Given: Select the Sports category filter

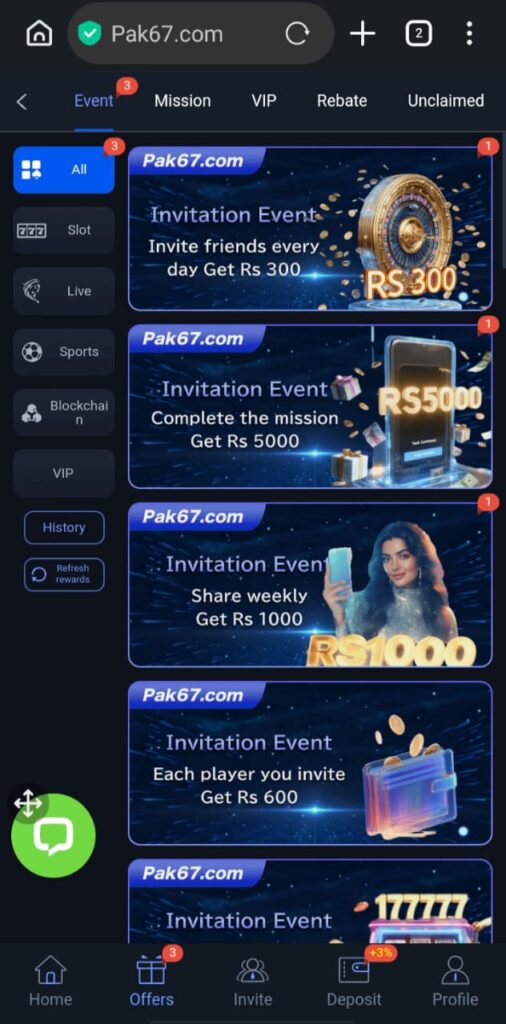Looking at the screenshot, I should pyautogui.click(x=64, y=352).
